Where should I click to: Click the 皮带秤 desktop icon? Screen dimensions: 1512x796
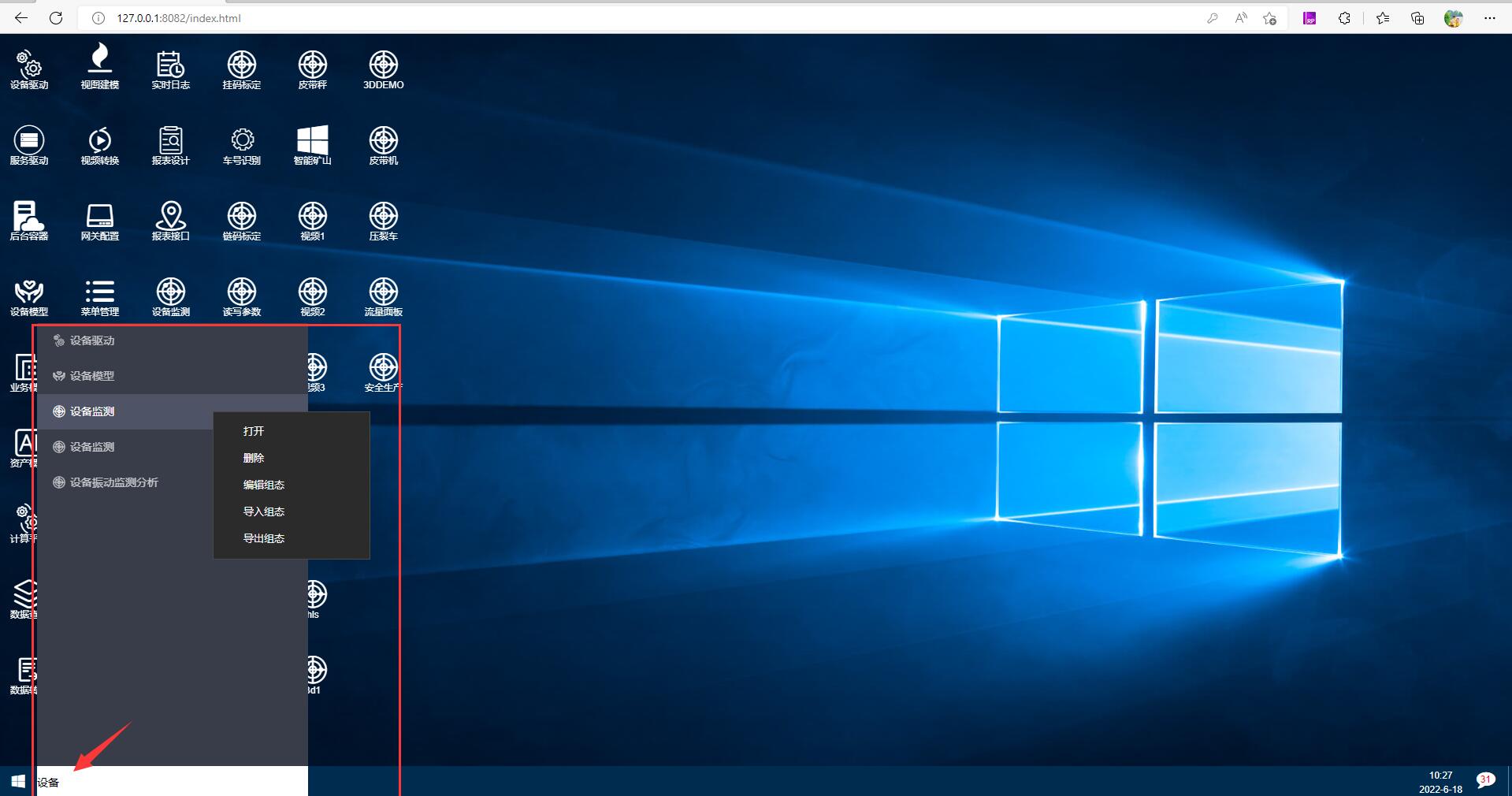(x=313, y=69)
